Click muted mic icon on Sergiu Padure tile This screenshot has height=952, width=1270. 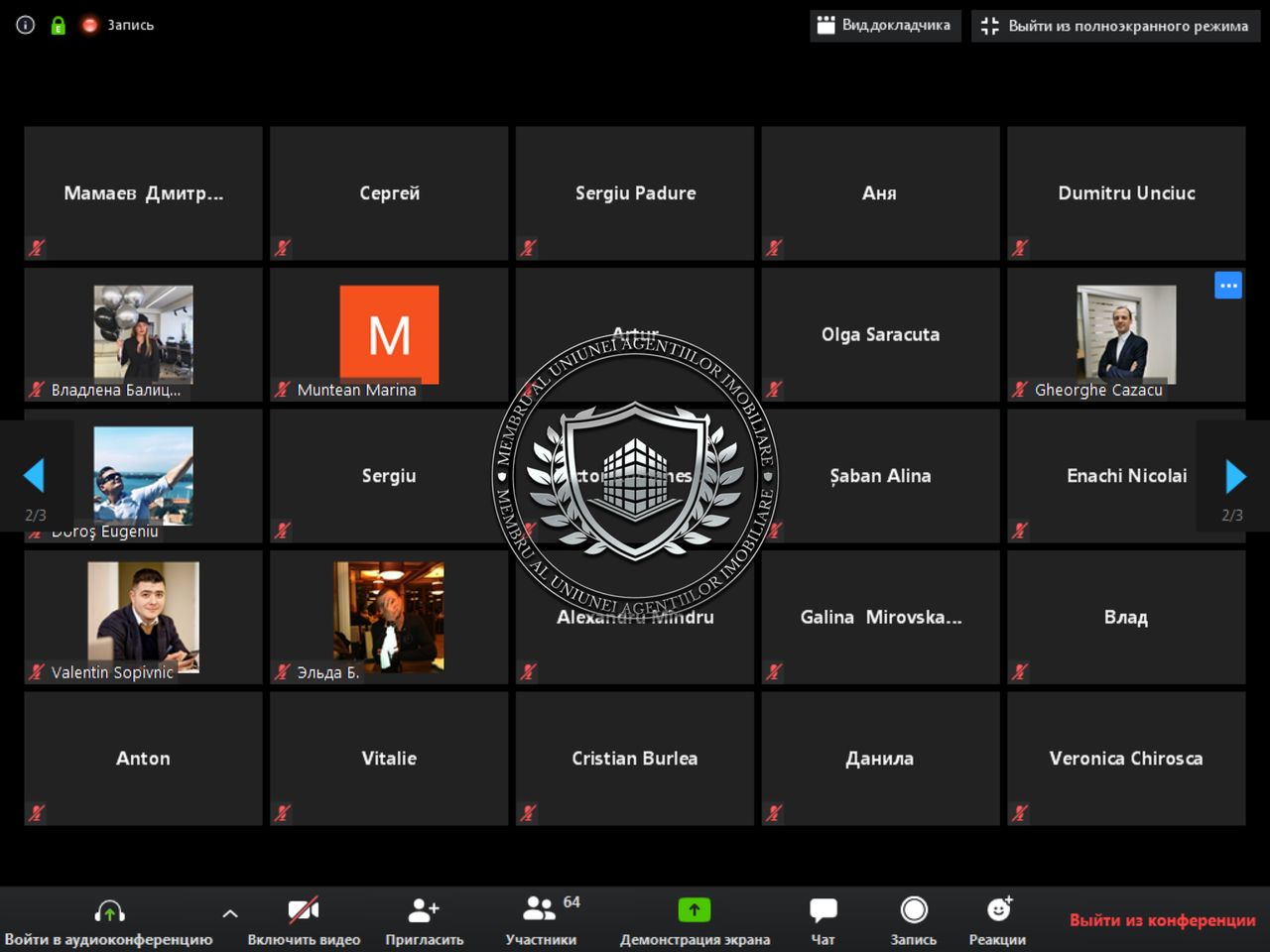pos(529,248)
